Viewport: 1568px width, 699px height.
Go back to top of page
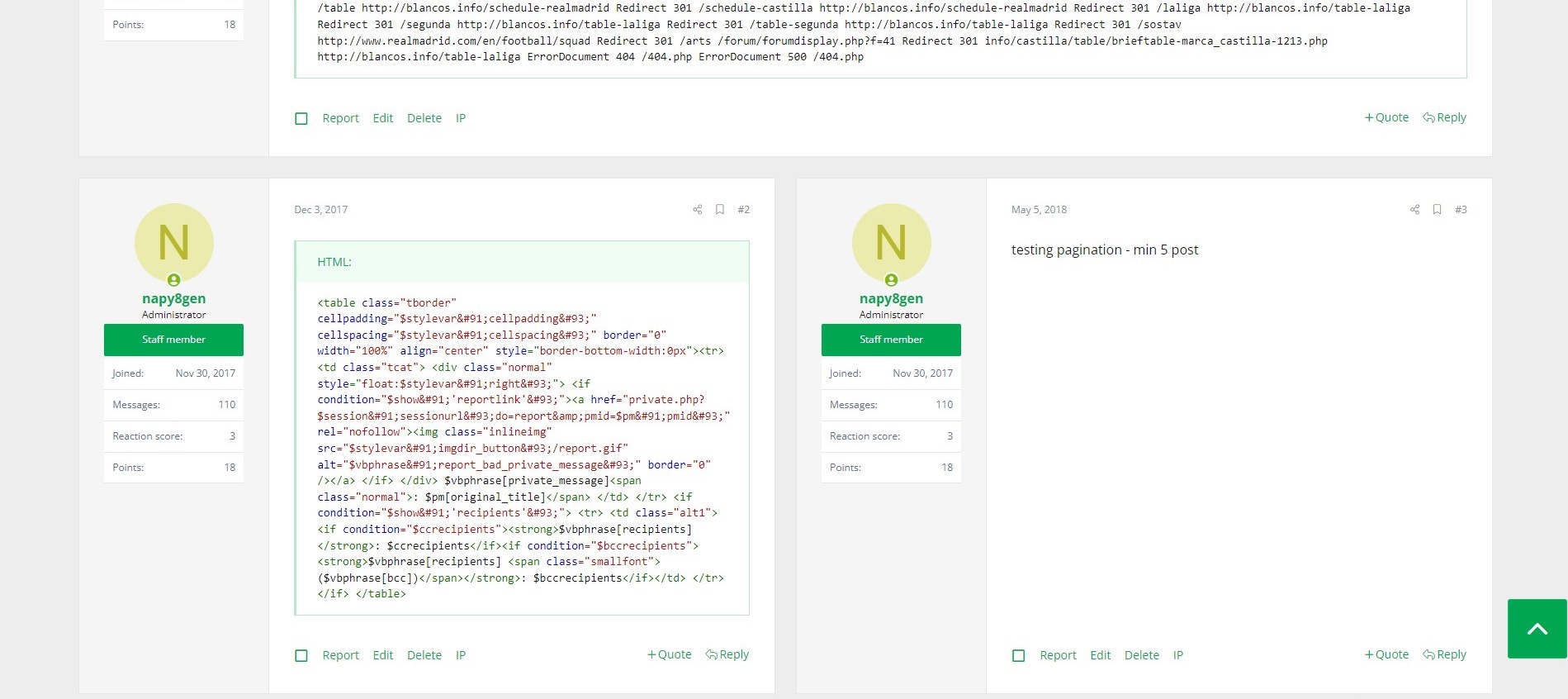(x=1537, y=629)
